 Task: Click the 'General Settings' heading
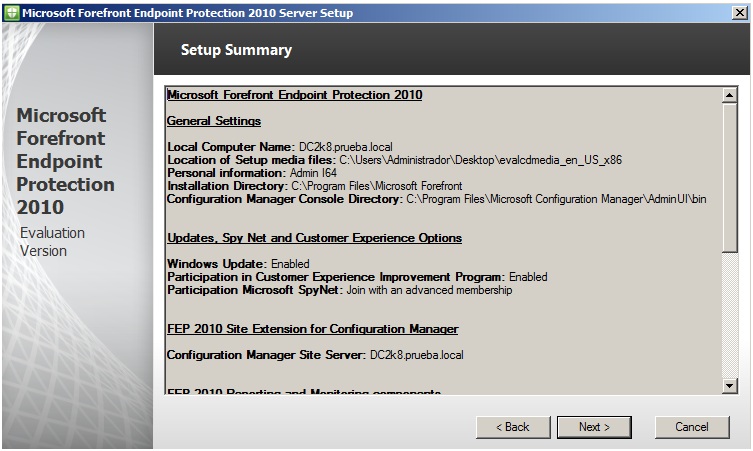[214, 121]
